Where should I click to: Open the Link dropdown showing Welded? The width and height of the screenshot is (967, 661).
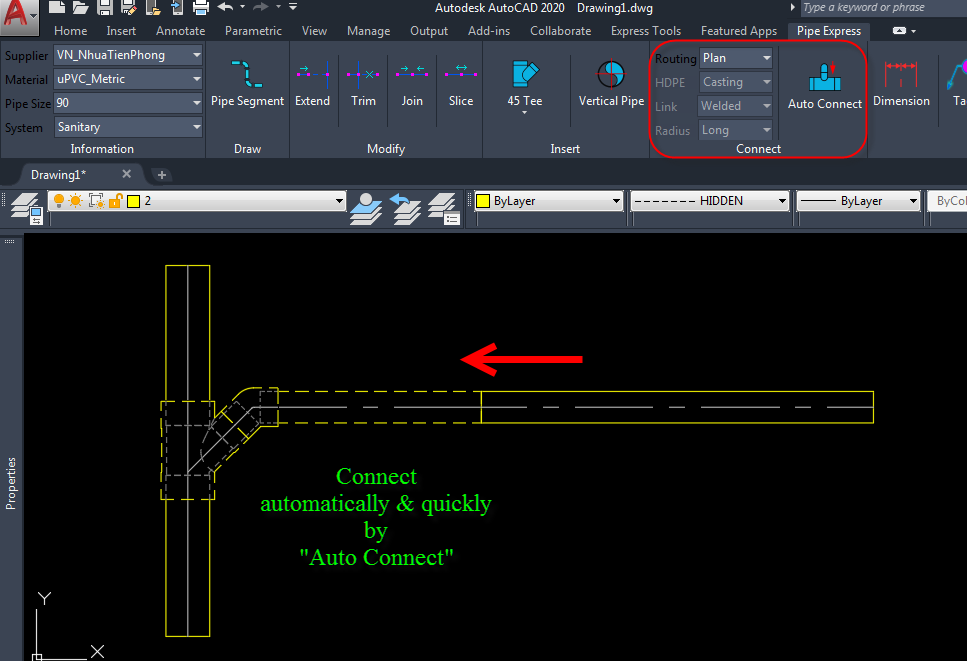pos(736,106)
